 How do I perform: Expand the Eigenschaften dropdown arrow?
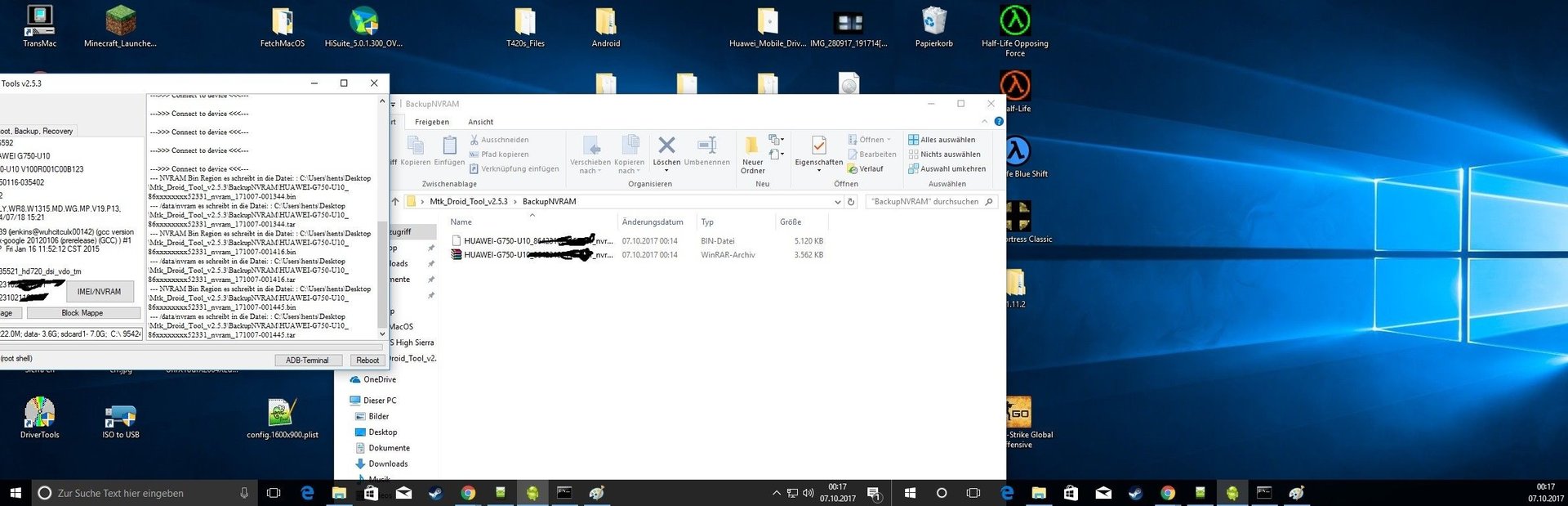click(818, 171)
